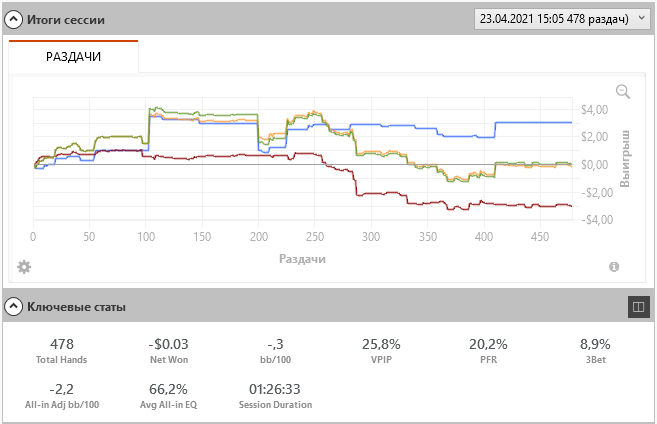Click the graph info icon
Viewport: 657px width, 424px height.
pyautogui.click(x=614, y=267)
